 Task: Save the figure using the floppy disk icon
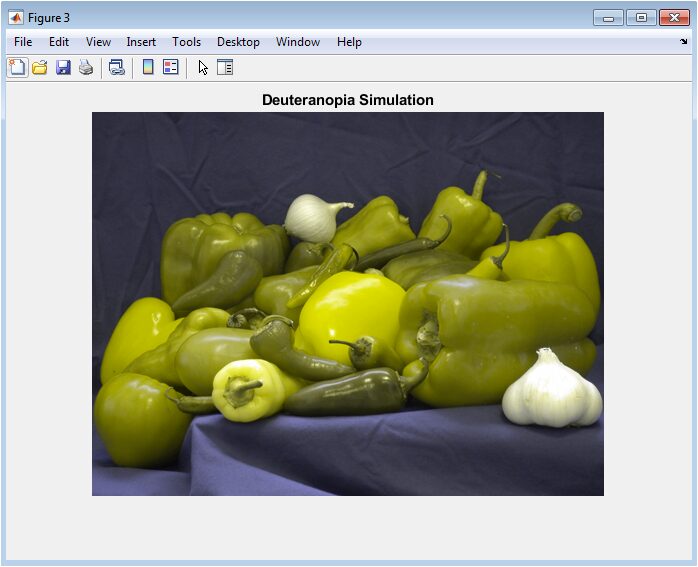click(63, 68)
